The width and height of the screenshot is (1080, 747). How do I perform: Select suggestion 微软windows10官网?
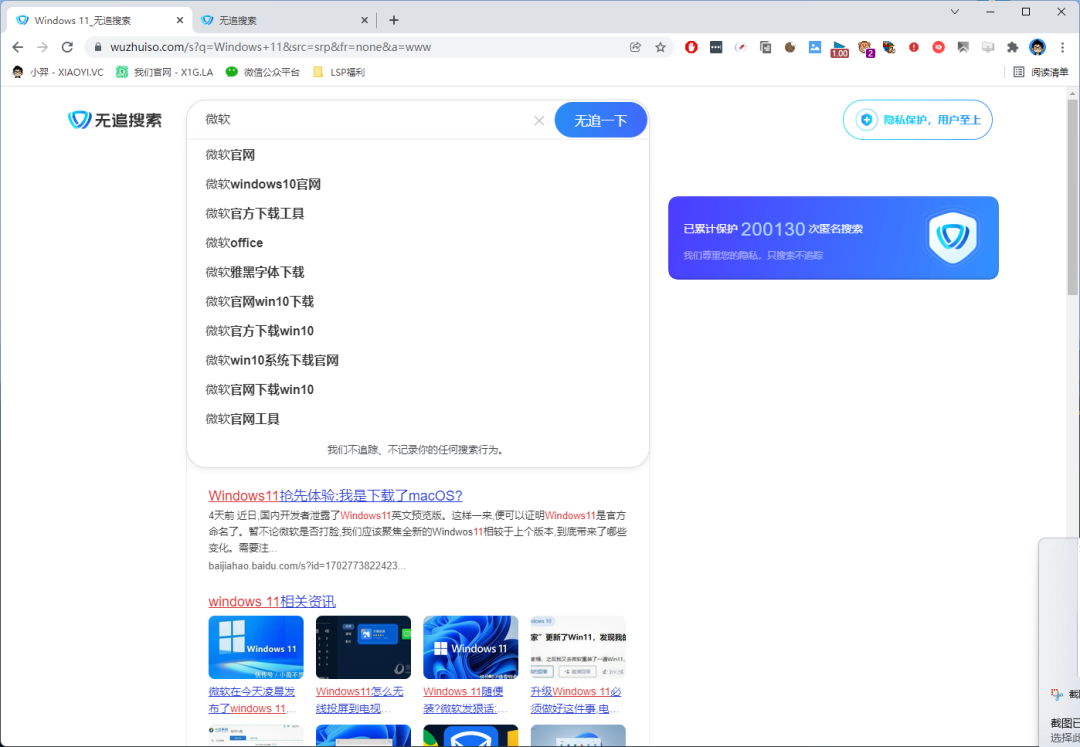point(263,184)
